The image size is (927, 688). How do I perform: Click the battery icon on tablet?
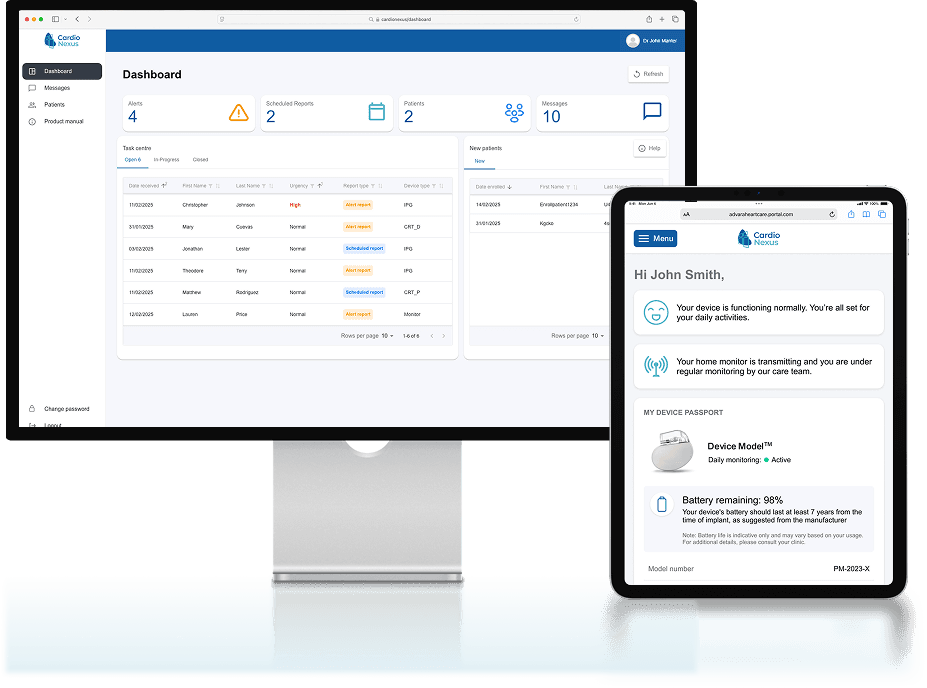[661, 504]
